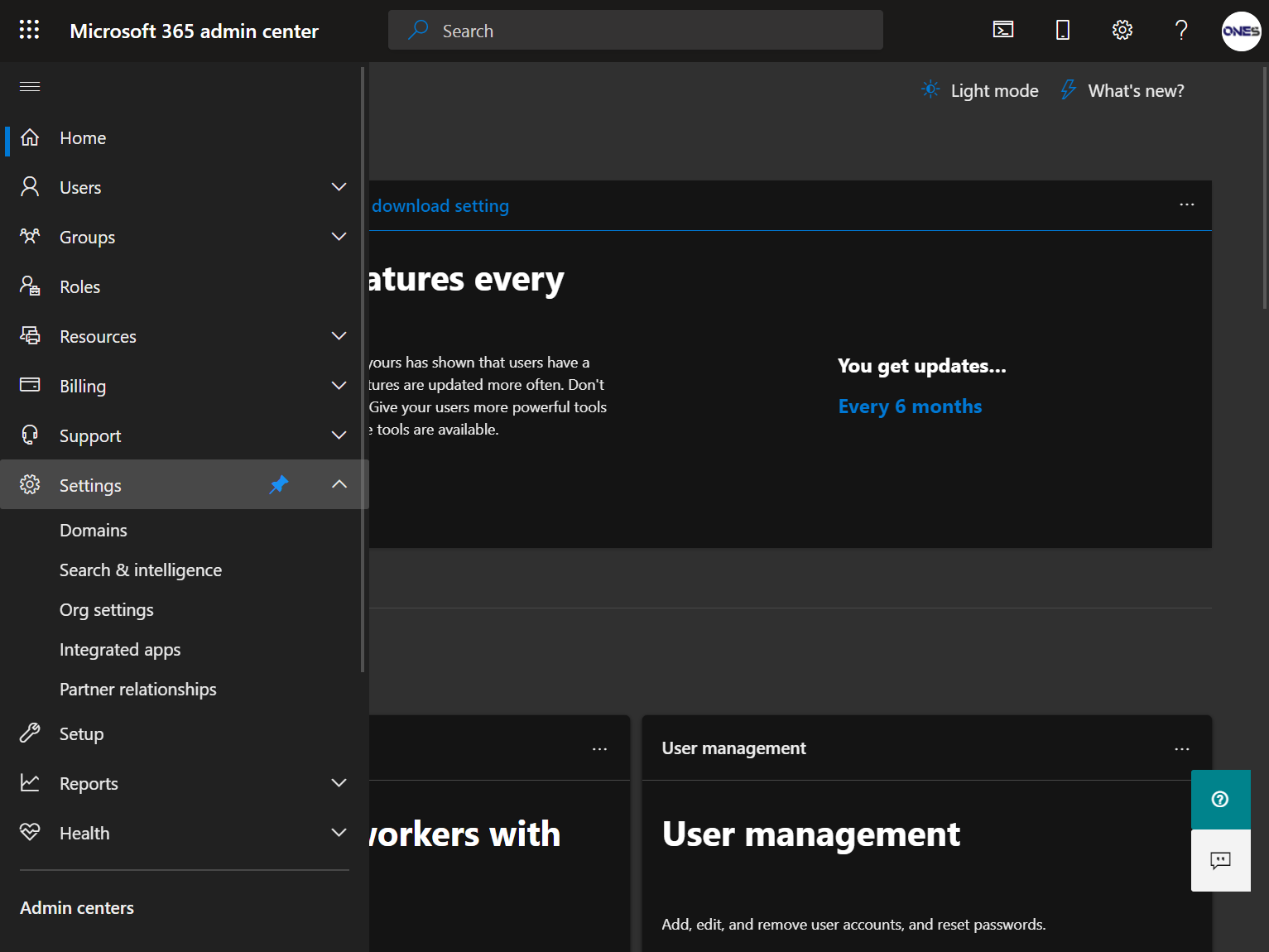This screenshot has width=1269, height=952.
Task: Click the help question mark in header
Action: 1181,31
